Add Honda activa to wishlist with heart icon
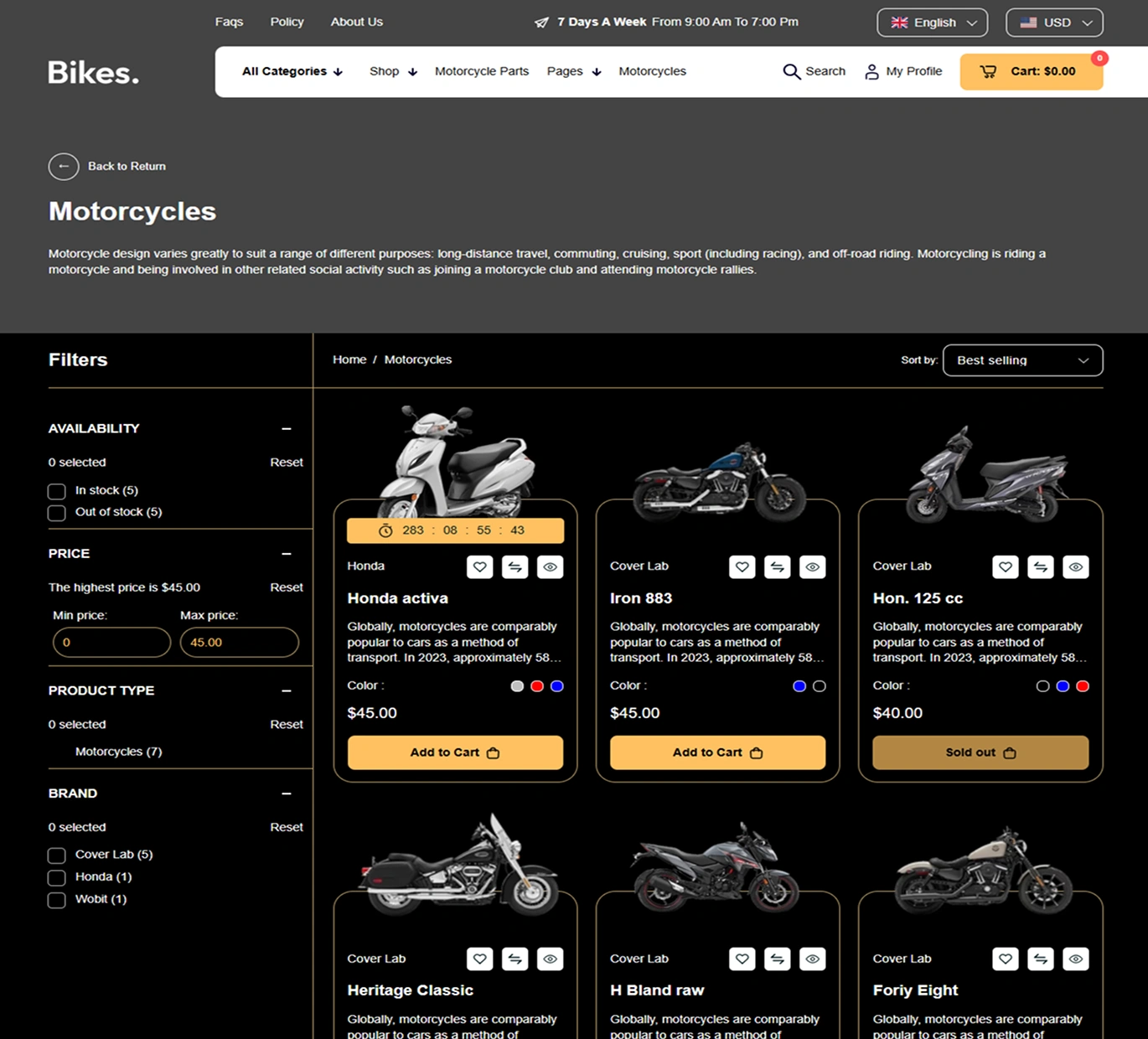1148x1039 pixels. [479, 567]
